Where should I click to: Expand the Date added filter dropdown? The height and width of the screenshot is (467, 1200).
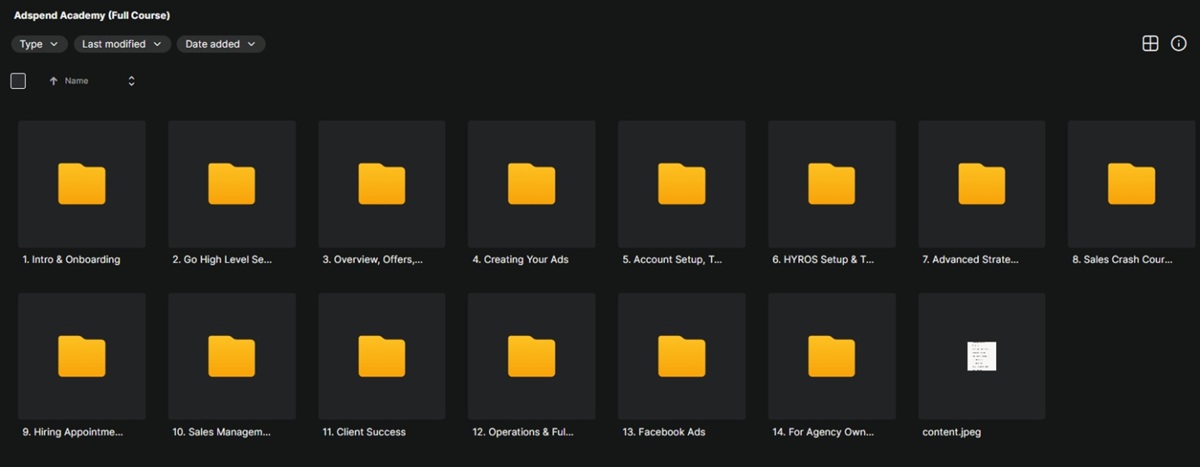pyautogui.click(x=220, y=44)
